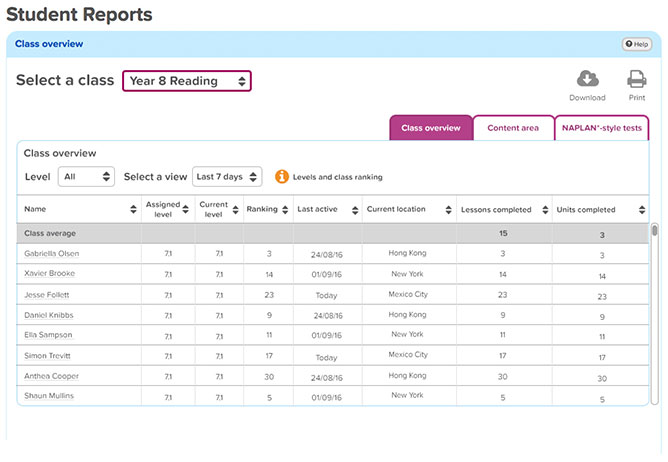Screen dimensions: 668x462
Task: Select Gabriella Olsen student row
Action: [50, 254]
